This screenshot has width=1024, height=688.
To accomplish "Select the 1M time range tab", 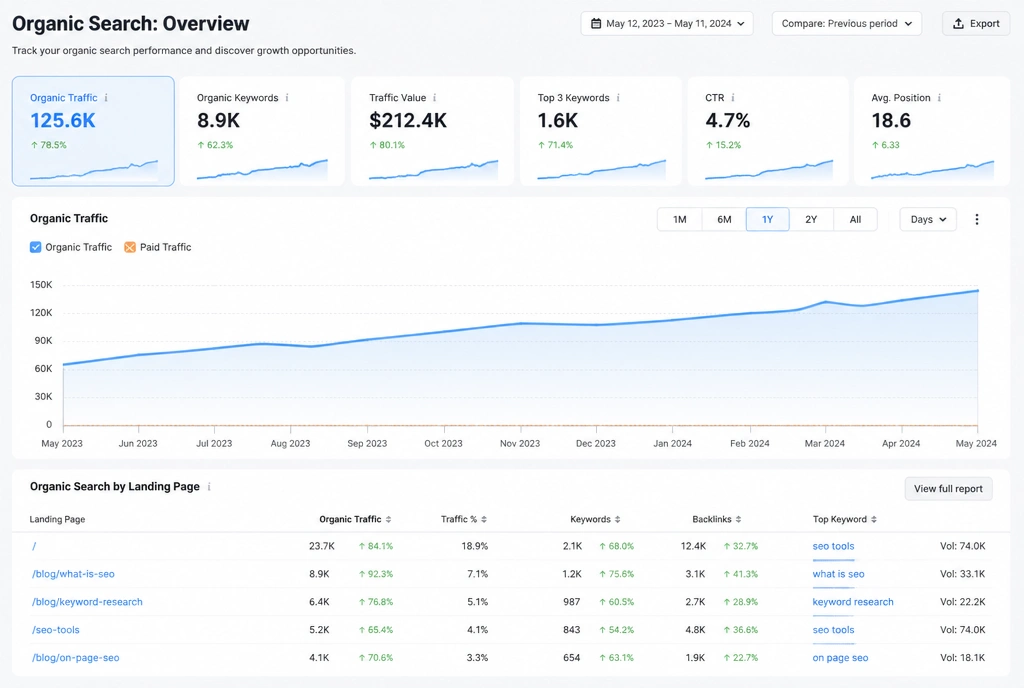I will point(679,219).
